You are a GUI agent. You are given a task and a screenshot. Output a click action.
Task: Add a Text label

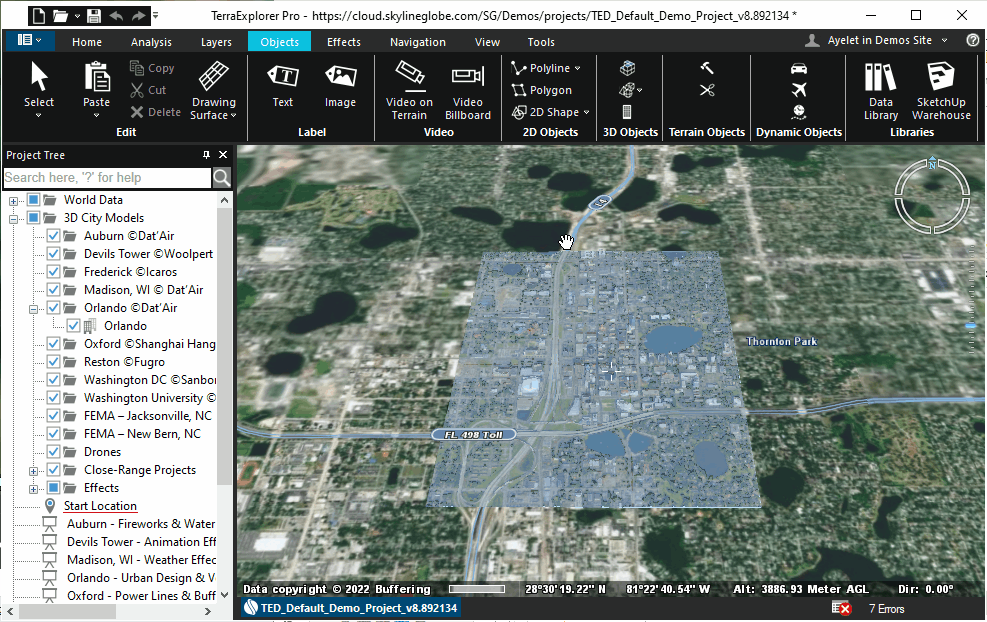[283, 86]
